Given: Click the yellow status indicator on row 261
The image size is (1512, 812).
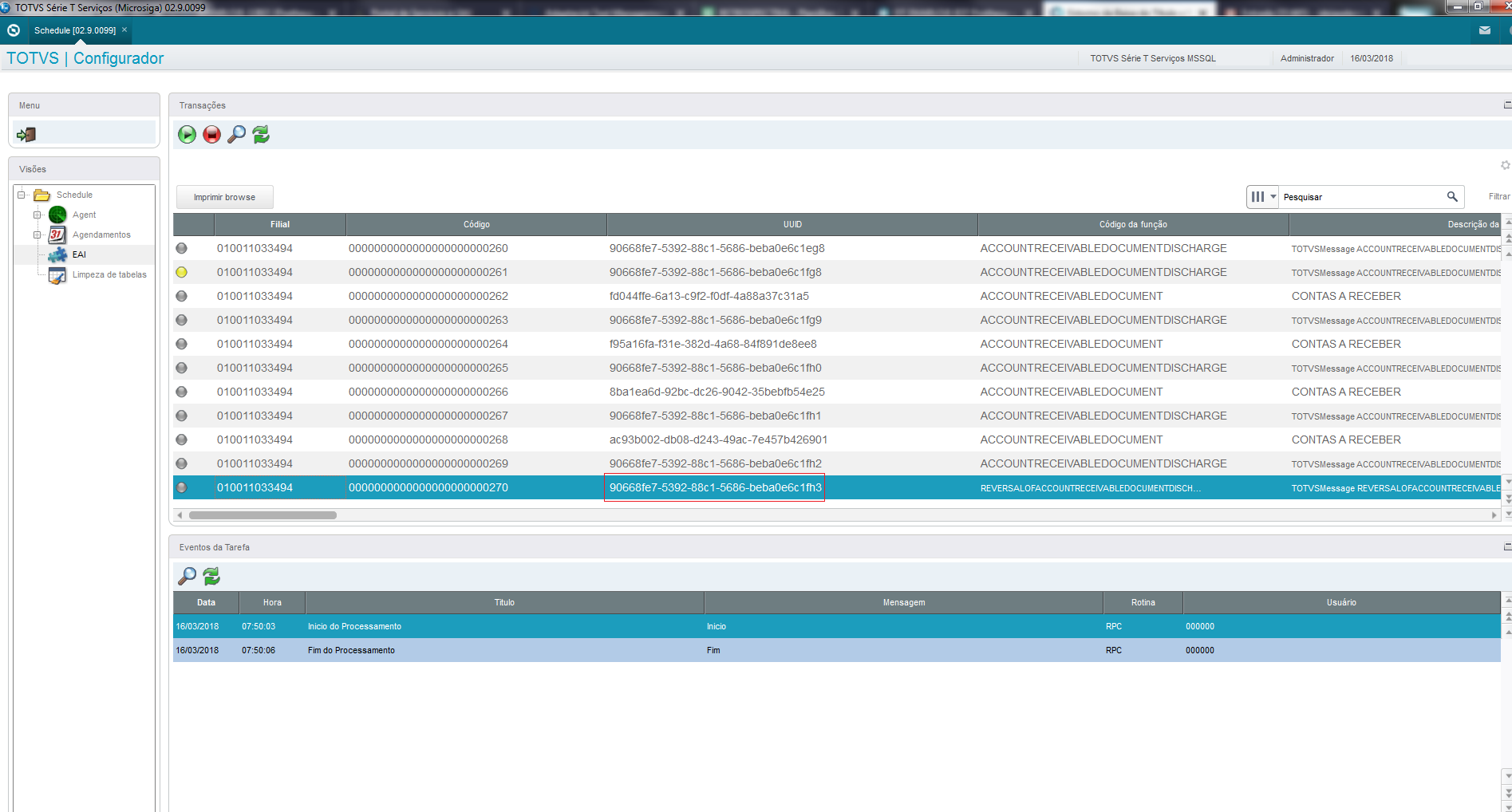Looking at the screenshot, I should (182, 272).
